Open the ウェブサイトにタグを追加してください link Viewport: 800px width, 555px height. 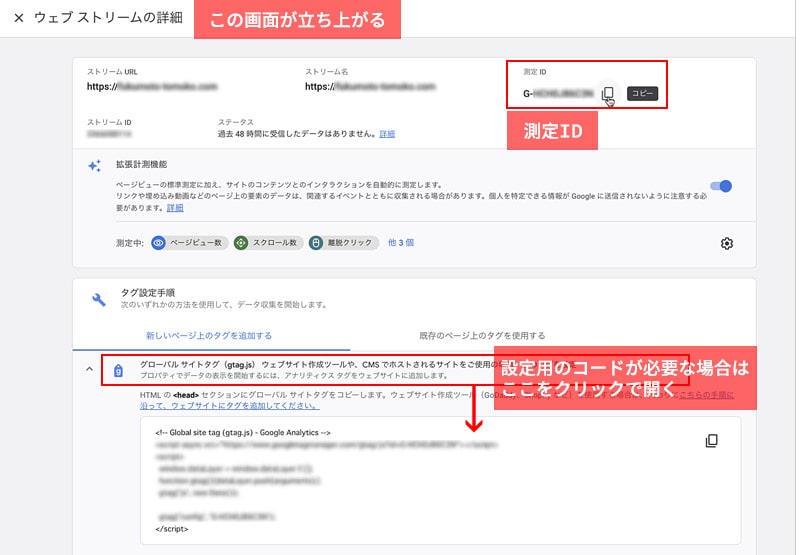click(230, 406)
